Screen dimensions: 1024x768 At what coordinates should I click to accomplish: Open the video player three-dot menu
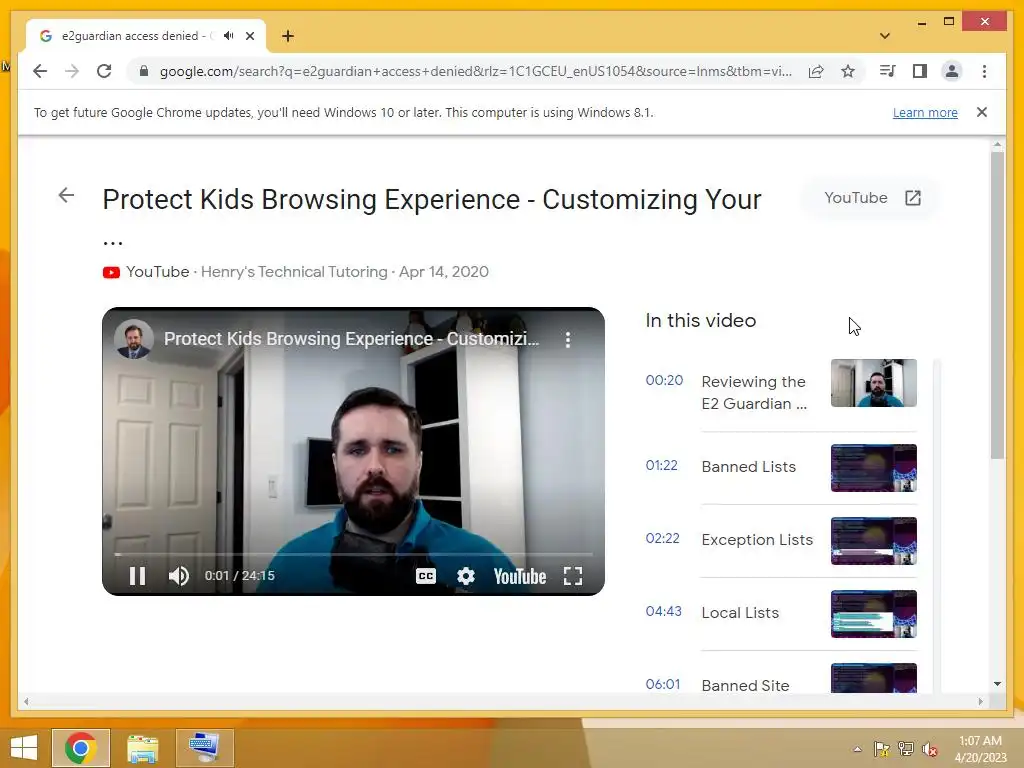click(x=568, y=339)
